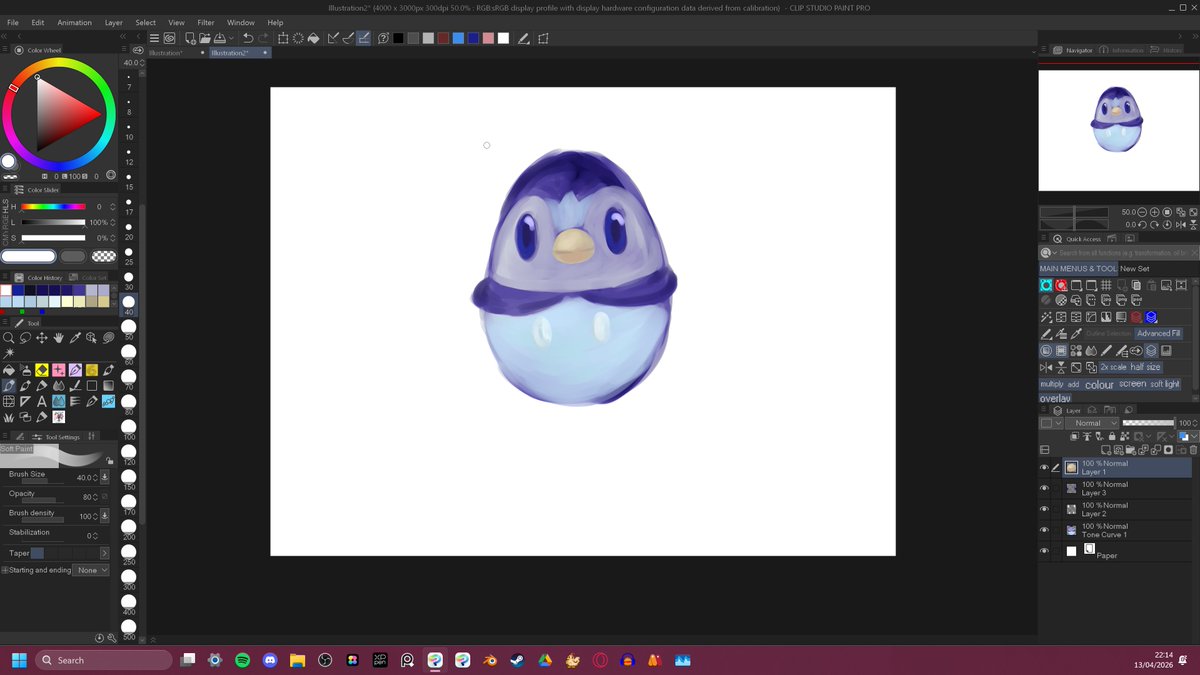The width and height of the screenshot is (1200, 675).
Task: Click the Fill paint bucket command bar icon
Action: (x=313, y=39)
